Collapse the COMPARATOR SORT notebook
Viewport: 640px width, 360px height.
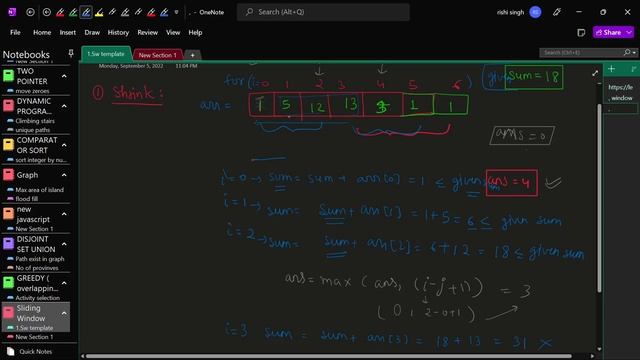click(64, 145)
